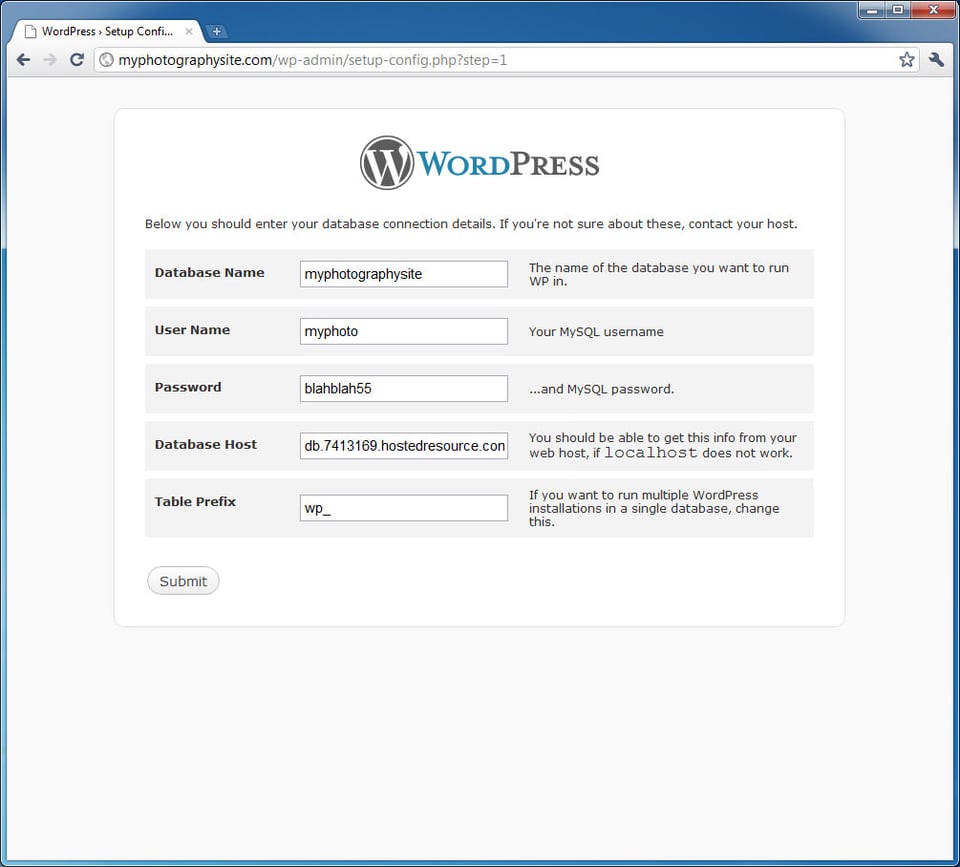This screenshot has height=867, width=960.
Task: Click the multiple WordPress installations description
Action: [654, 508]
